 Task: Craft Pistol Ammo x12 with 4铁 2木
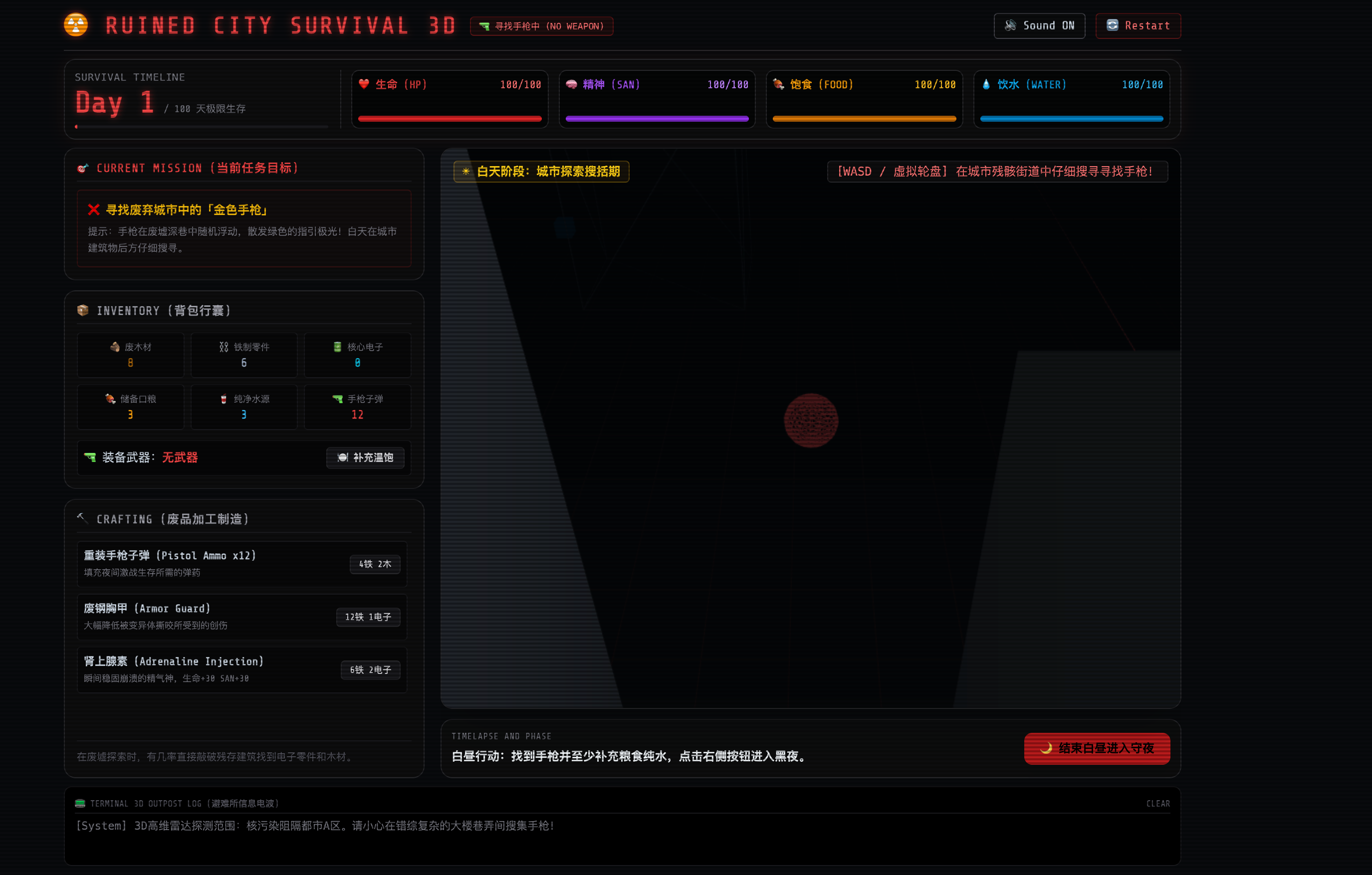click(x=375, y=564)
